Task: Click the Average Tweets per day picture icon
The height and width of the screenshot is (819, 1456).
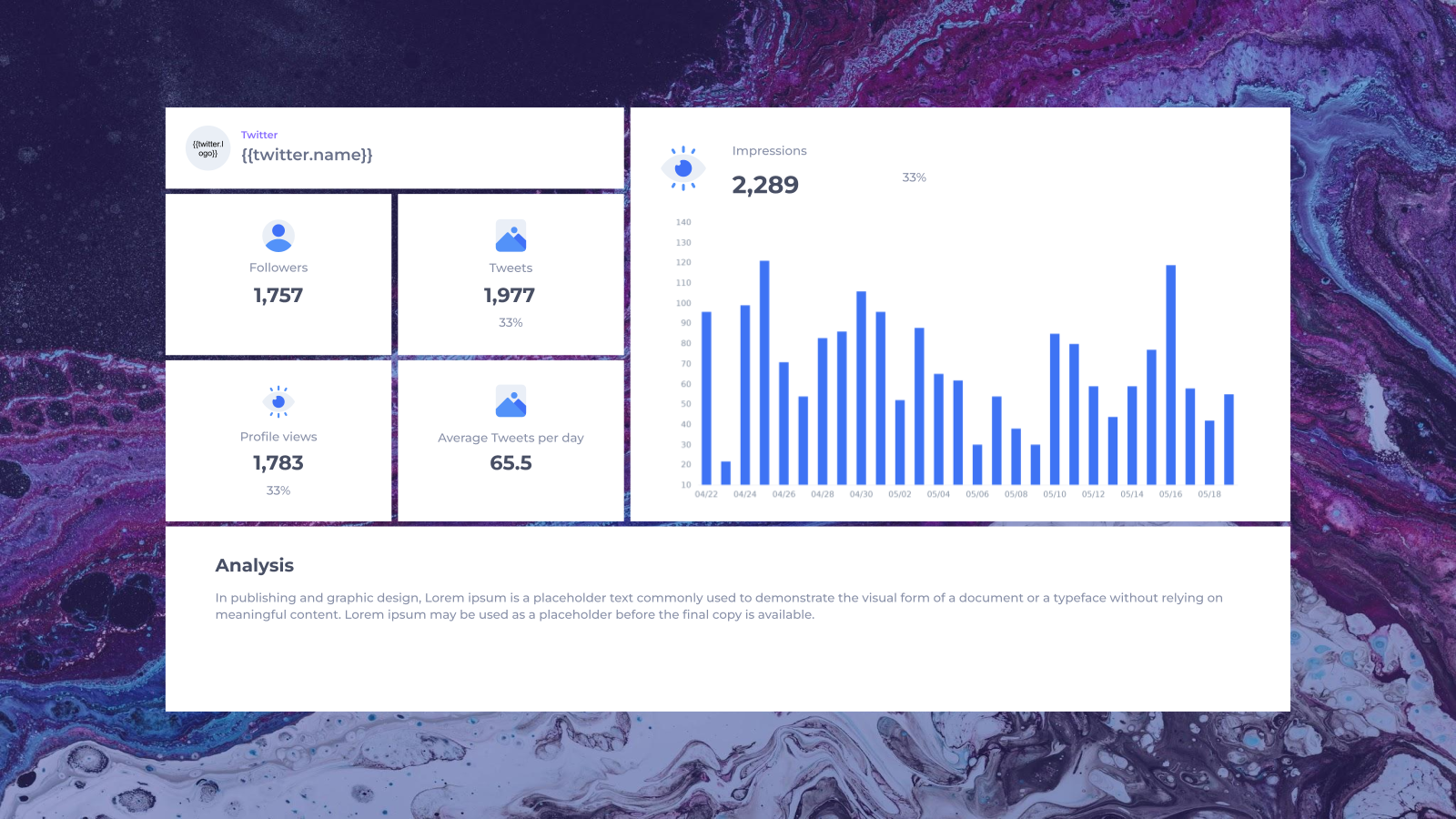Action: click(511, 401)
